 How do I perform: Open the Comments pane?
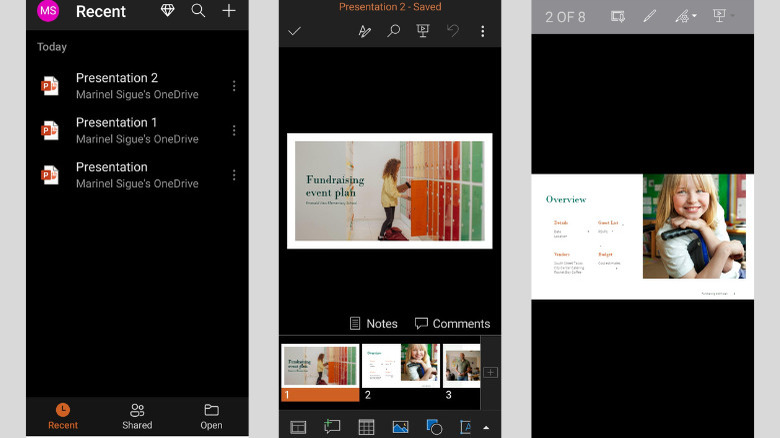(452, 323)
